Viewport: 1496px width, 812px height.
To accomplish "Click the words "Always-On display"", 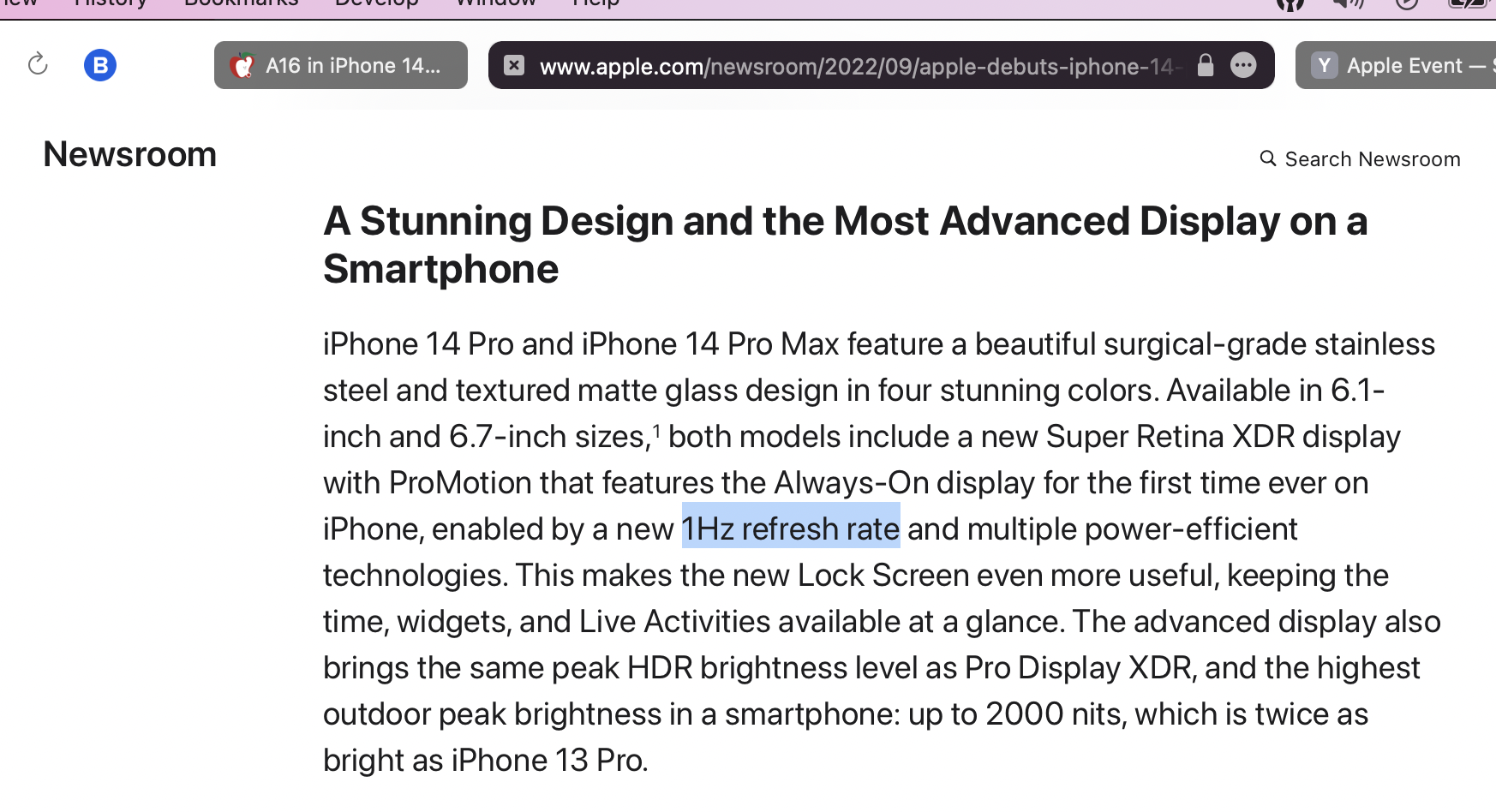I will (x=904, y=483).
